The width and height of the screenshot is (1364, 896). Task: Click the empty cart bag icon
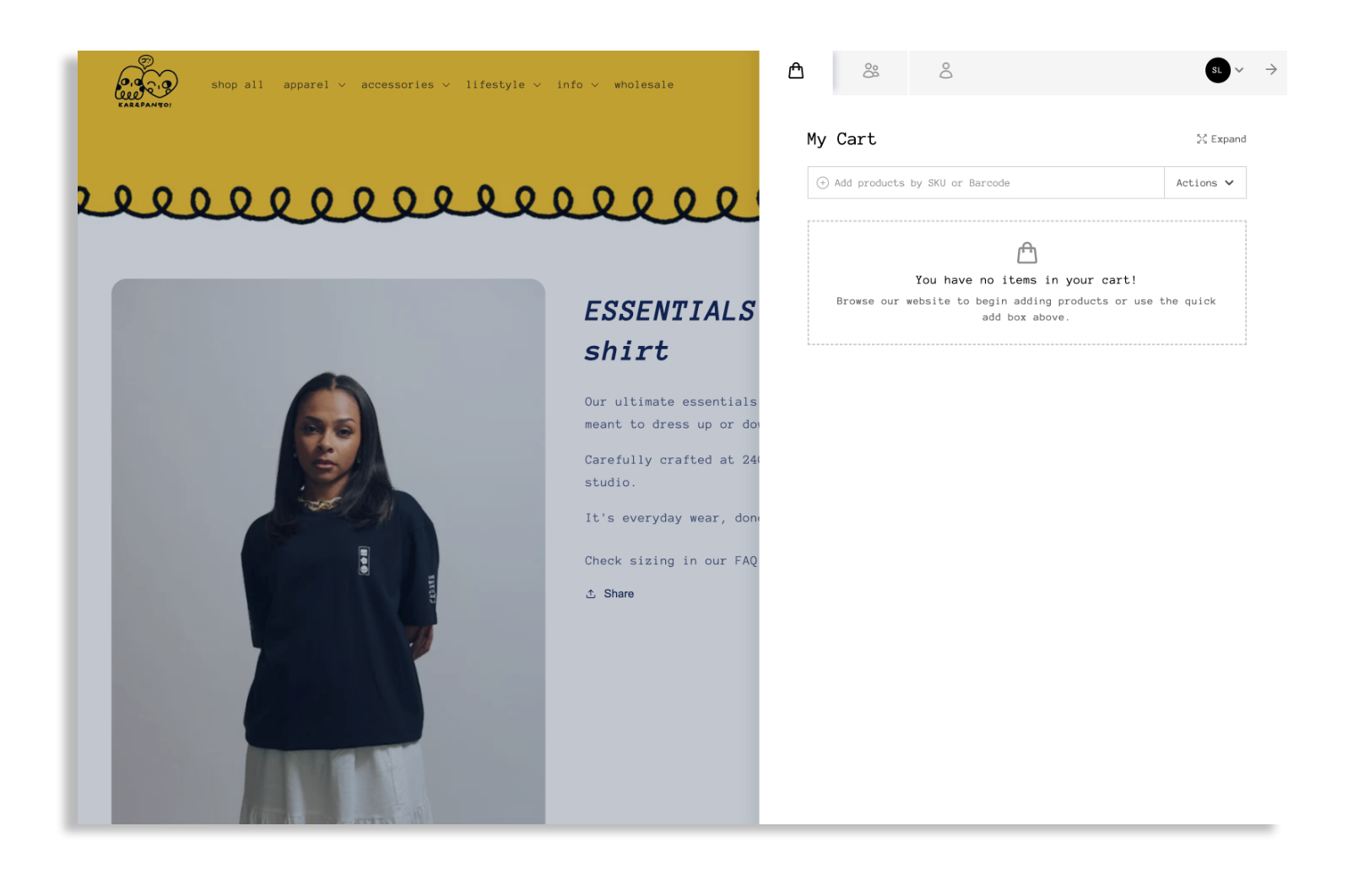[x=1026, y=252]
